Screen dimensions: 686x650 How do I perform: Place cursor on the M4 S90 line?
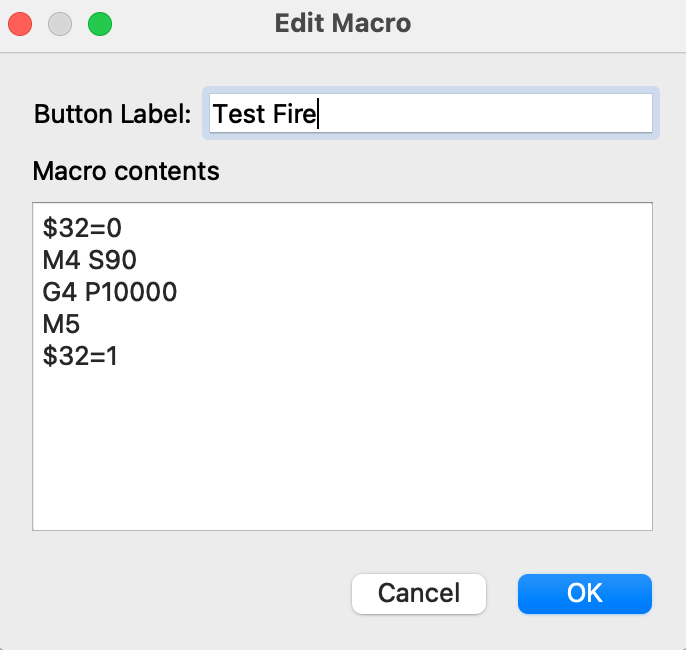[x=89, y=260]
